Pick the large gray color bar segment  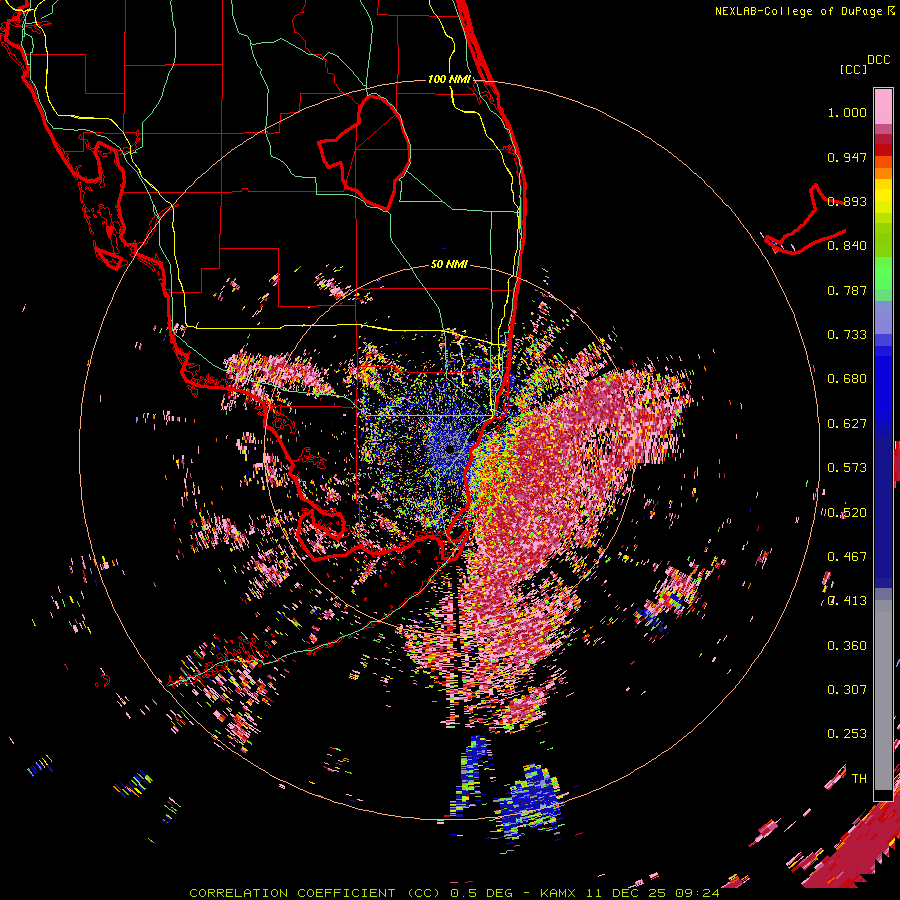pos(883,695)
